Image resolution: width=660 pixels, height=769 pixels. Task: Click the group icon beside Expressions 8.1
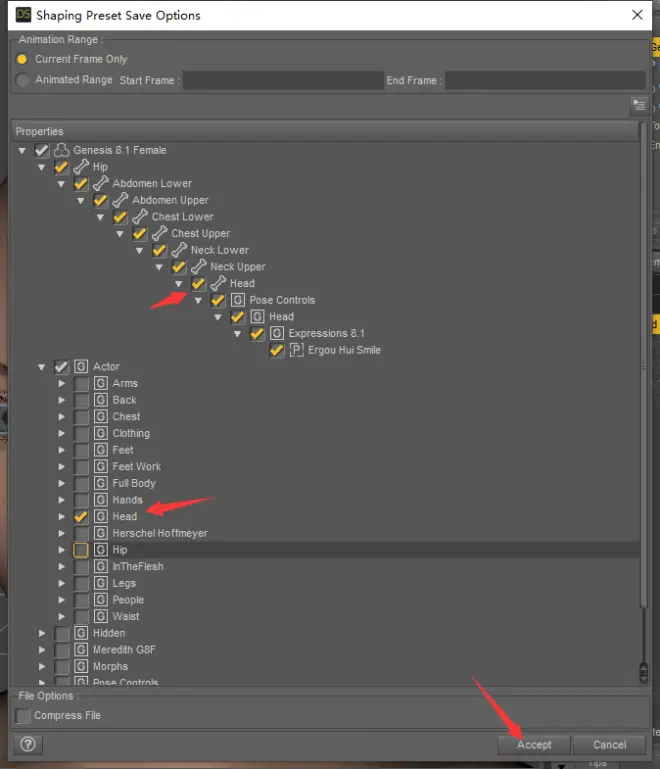click(x=277, y=333)
